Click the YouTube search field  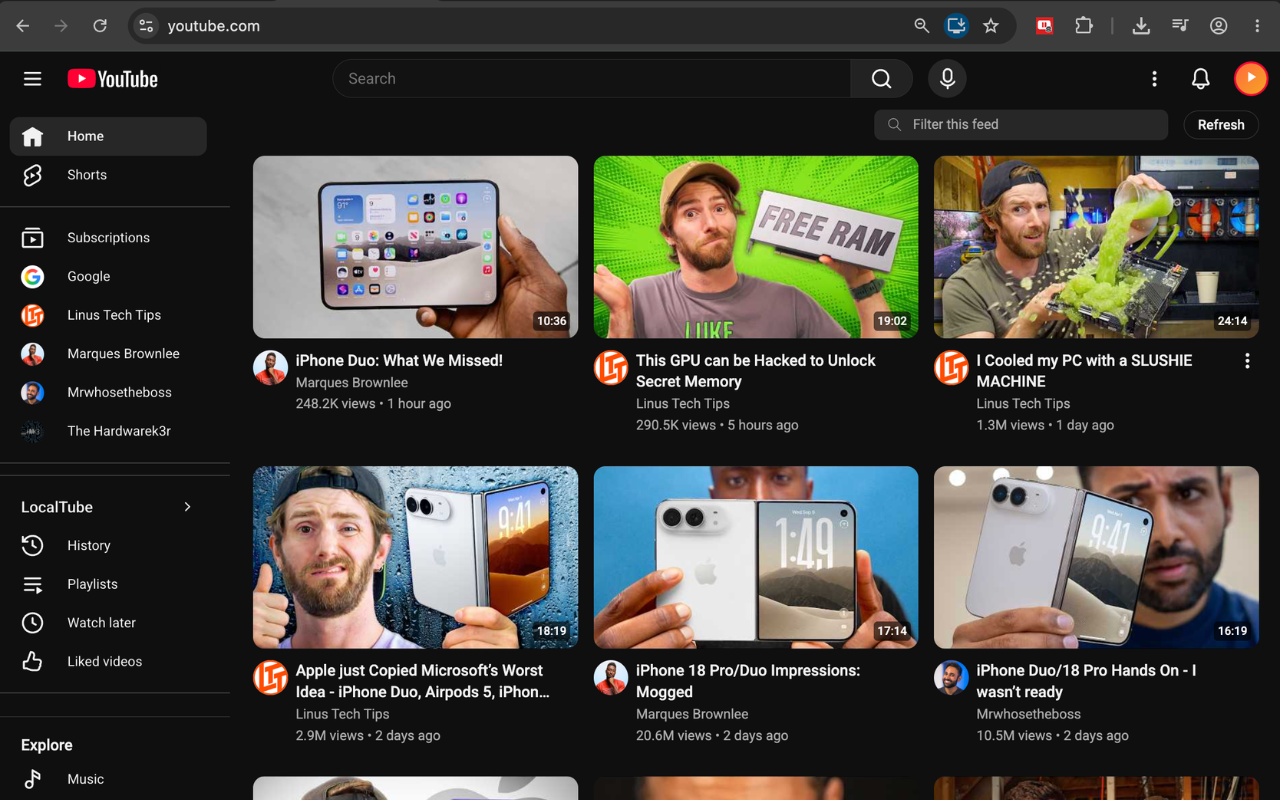click(592, 79)
